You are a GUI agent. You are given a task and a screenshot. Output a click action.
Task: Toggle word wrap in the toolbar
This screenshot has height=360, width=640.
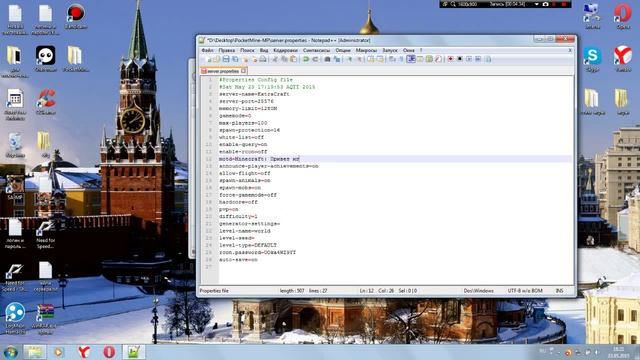coord(391,59)
